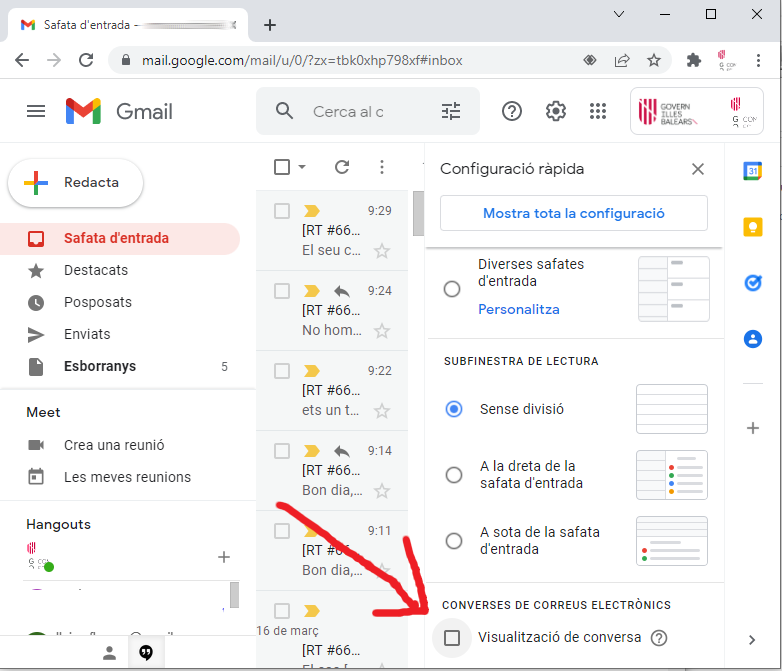
Task: Go to the Esborranys folder
Action: 100,366
